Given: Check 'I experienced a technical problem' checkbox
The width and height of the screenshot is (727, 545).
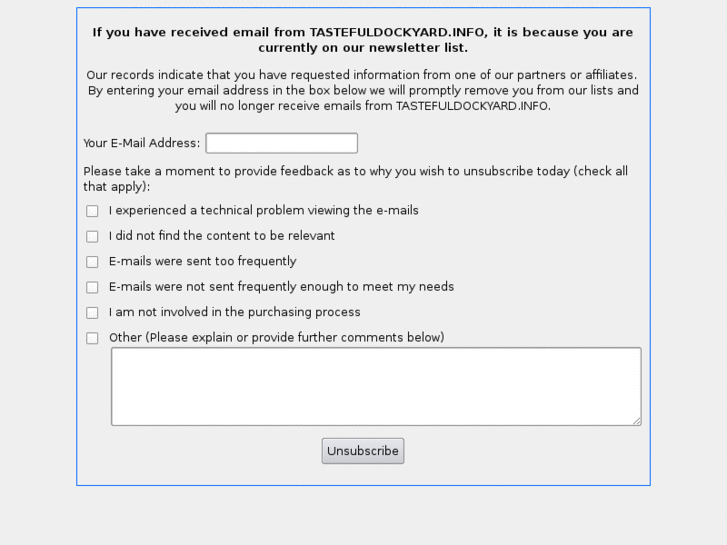Looking at the screenshot, I should coord(92,211).
